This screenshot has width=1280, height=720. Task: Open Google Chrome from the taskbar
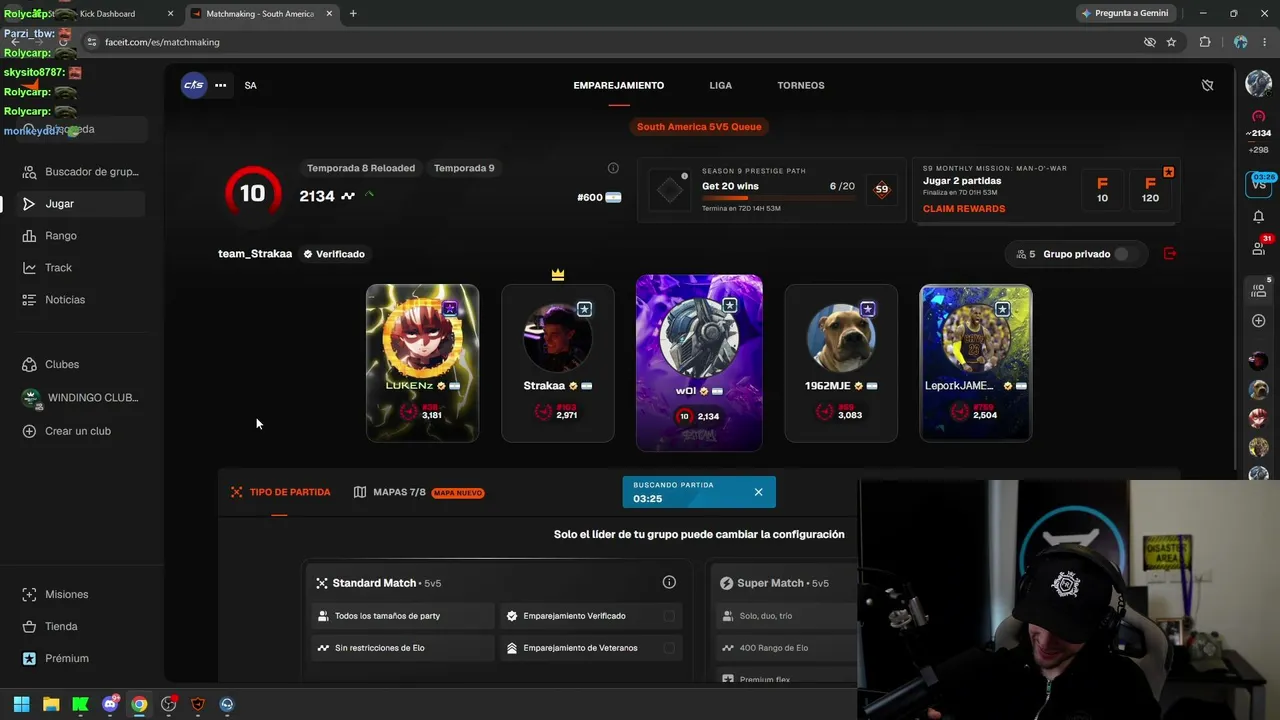(139, 704)
